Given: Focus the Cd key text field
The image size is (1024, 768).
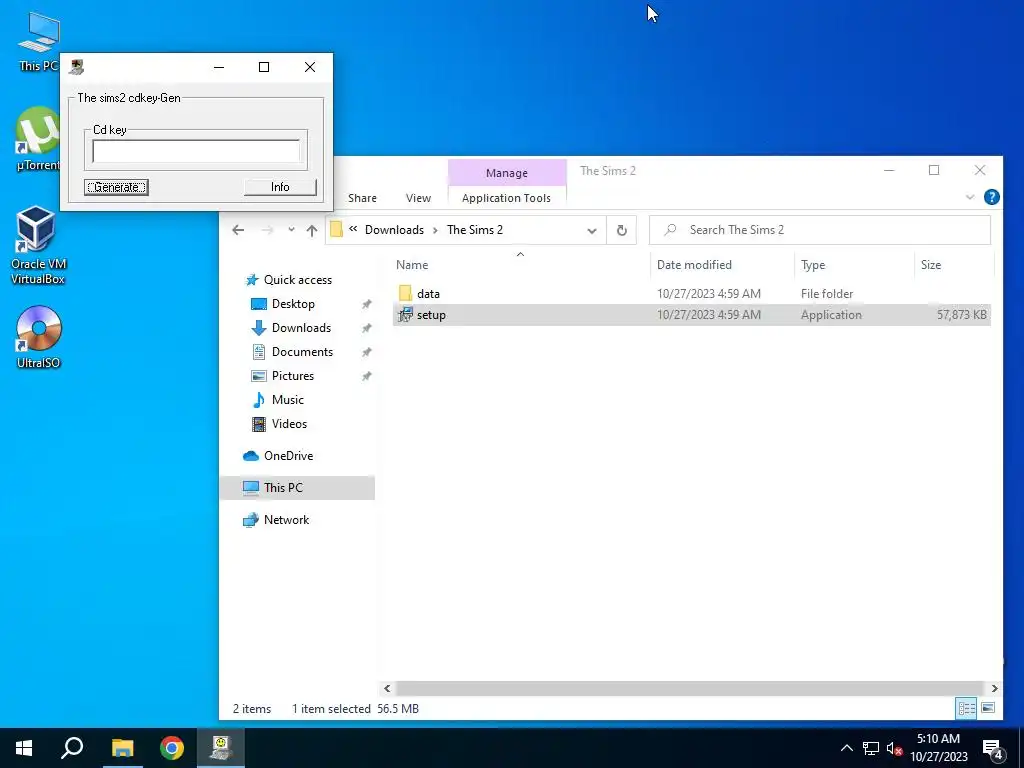Looking at the screenshot, I should pos(196,152).
